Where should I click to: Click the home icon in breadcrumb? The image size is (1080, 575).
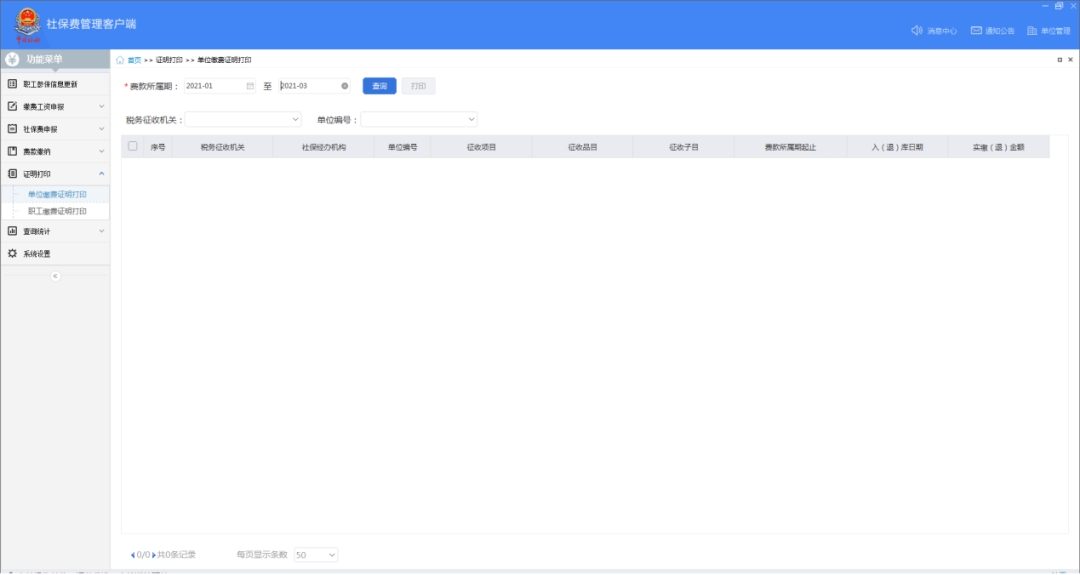click(121, 60)
